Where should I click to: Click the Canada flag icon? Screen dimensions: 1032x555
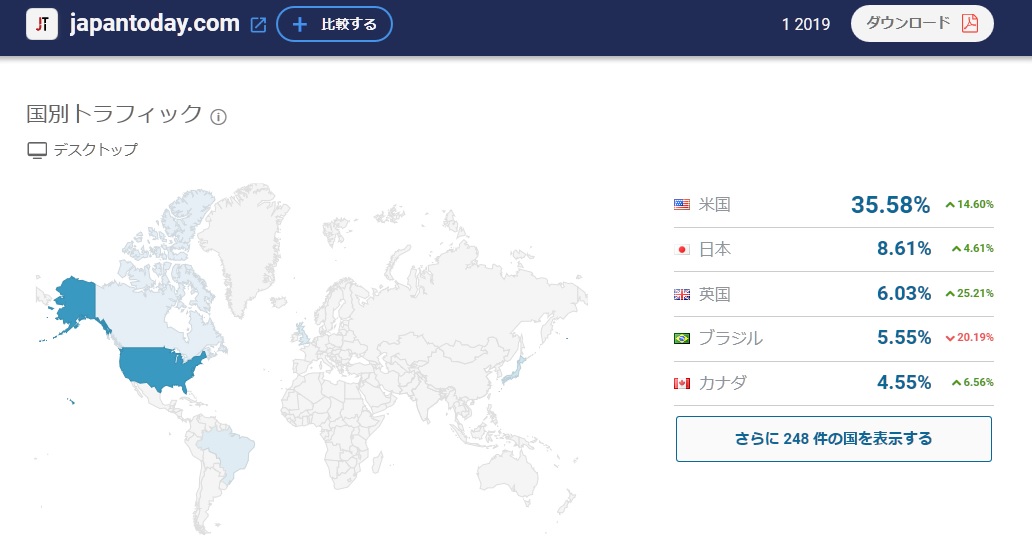coord(682,383)
